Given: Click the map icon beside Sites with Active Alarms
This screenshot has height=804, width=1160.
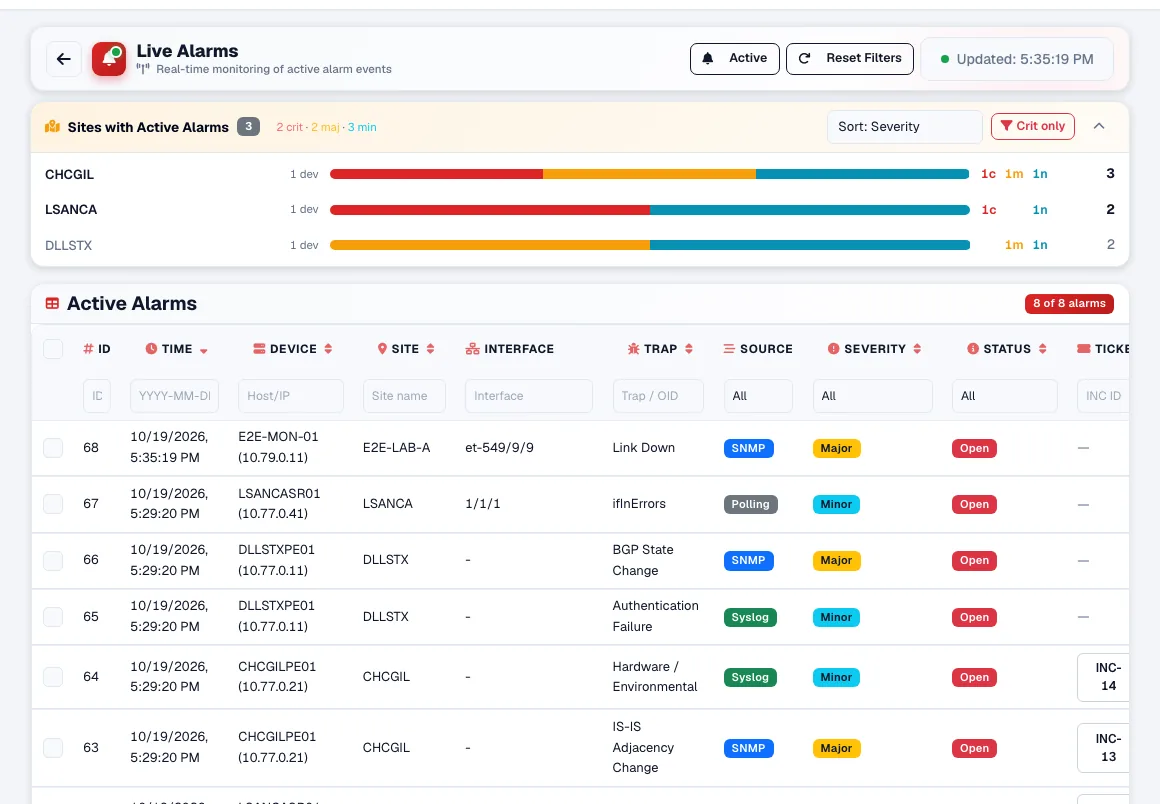Looking at the screenshot, I should pos(53,126).
